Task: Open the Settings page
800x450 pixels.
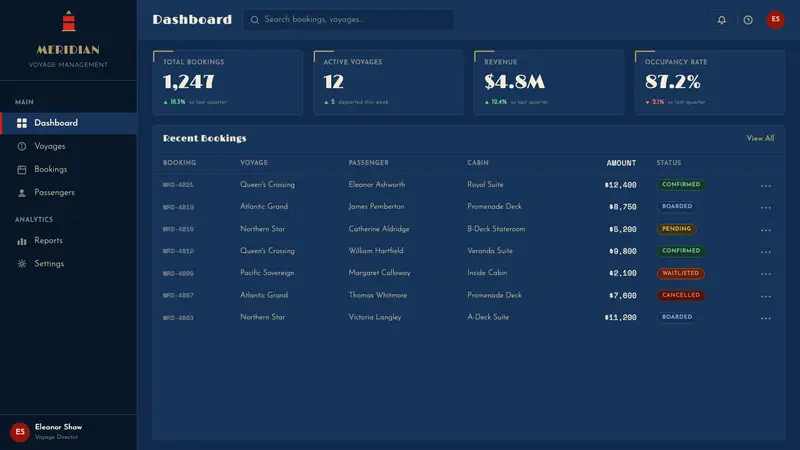Action: 69,264
